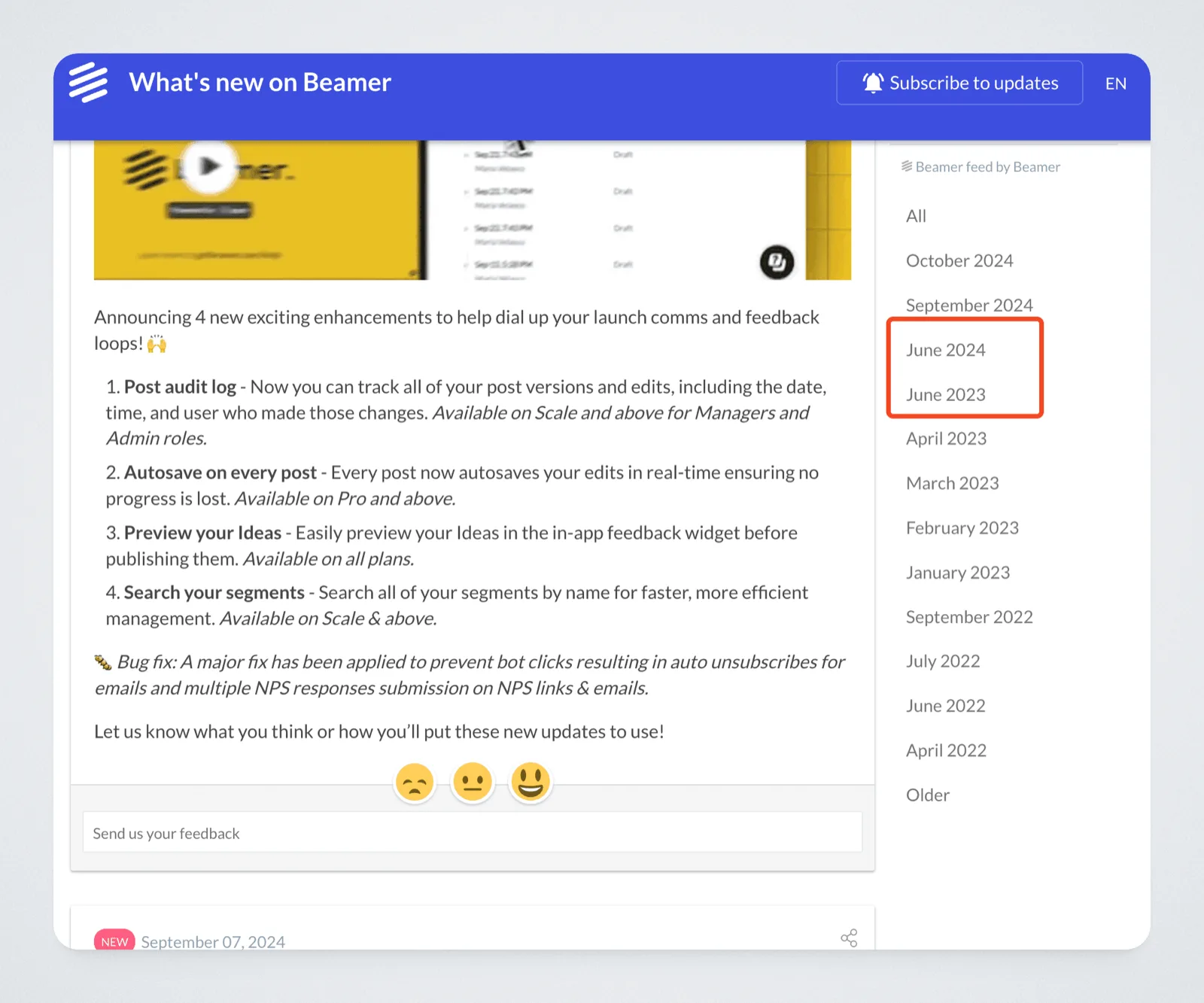This screenshot has height=1003, width=1204.
Task: Select the happy face reaction
Action: coord(531,783)
